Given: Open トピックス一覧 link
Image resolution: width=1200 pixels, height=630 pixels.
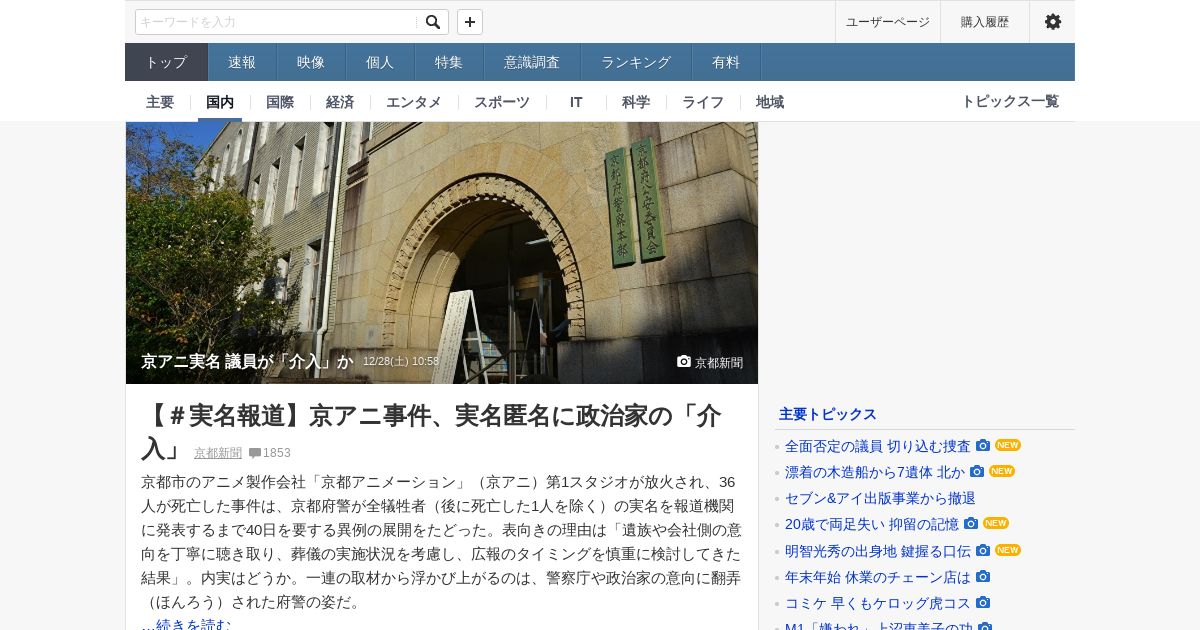Looking at the screenshot, I should [1010, 101].
